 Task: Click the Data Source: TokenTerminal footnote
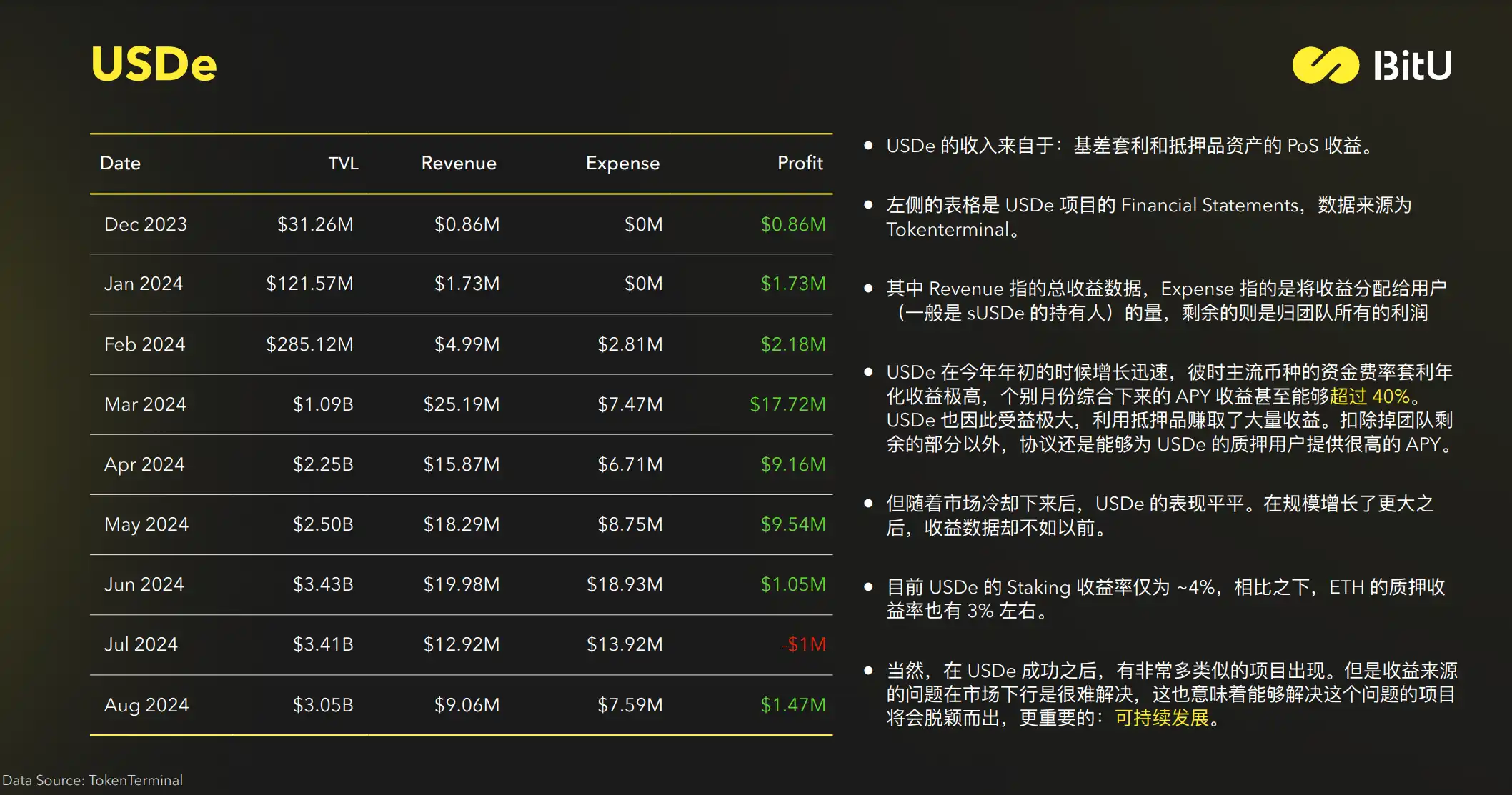(93, 780)
